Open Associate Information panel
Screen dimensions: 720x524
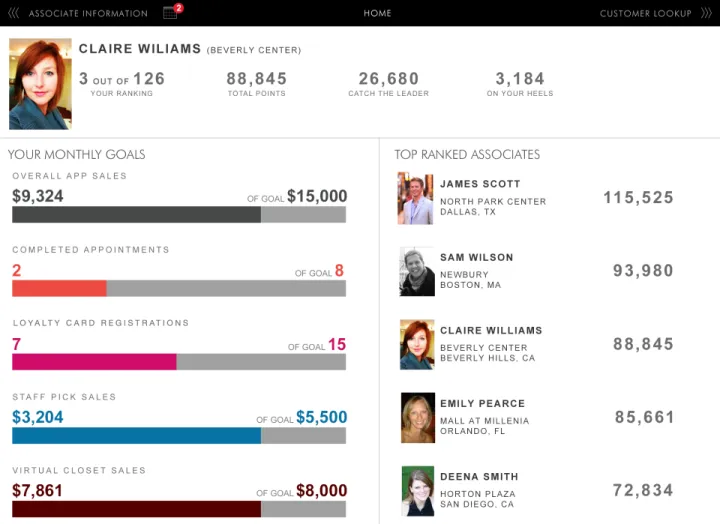point(88,14)
